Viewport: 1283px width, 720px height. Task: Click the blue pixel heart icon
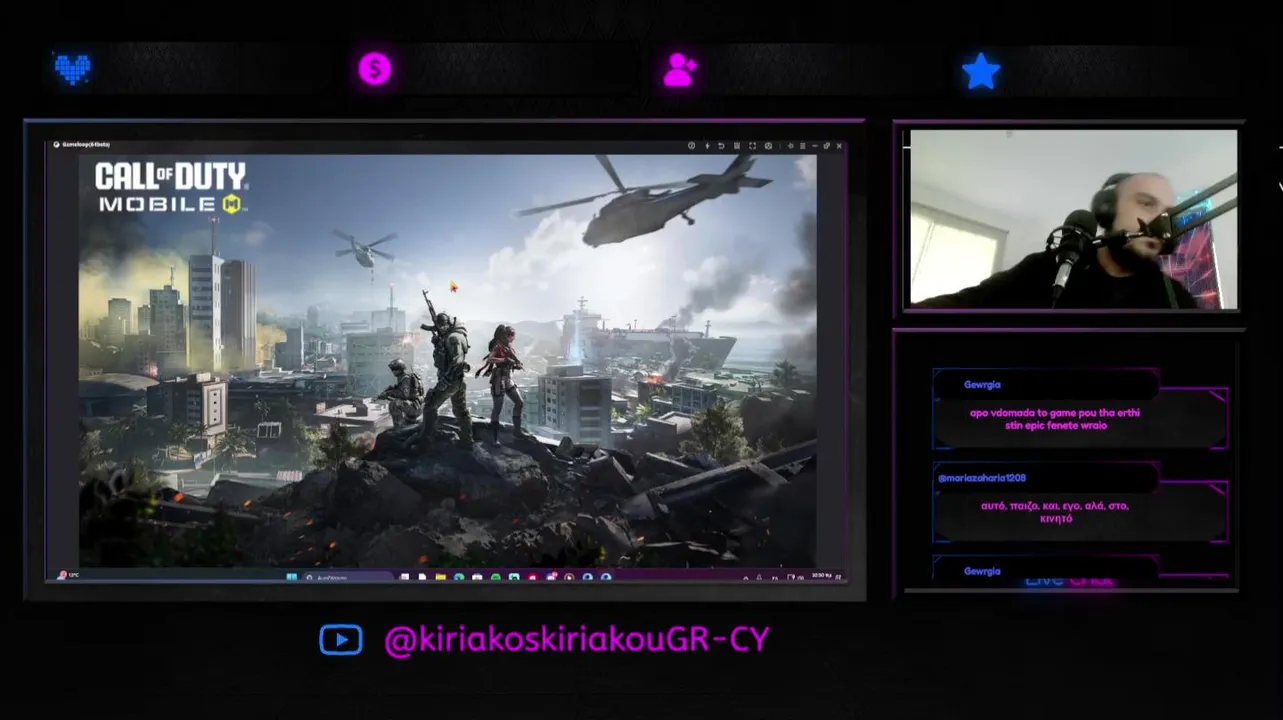tap(72, 69)
